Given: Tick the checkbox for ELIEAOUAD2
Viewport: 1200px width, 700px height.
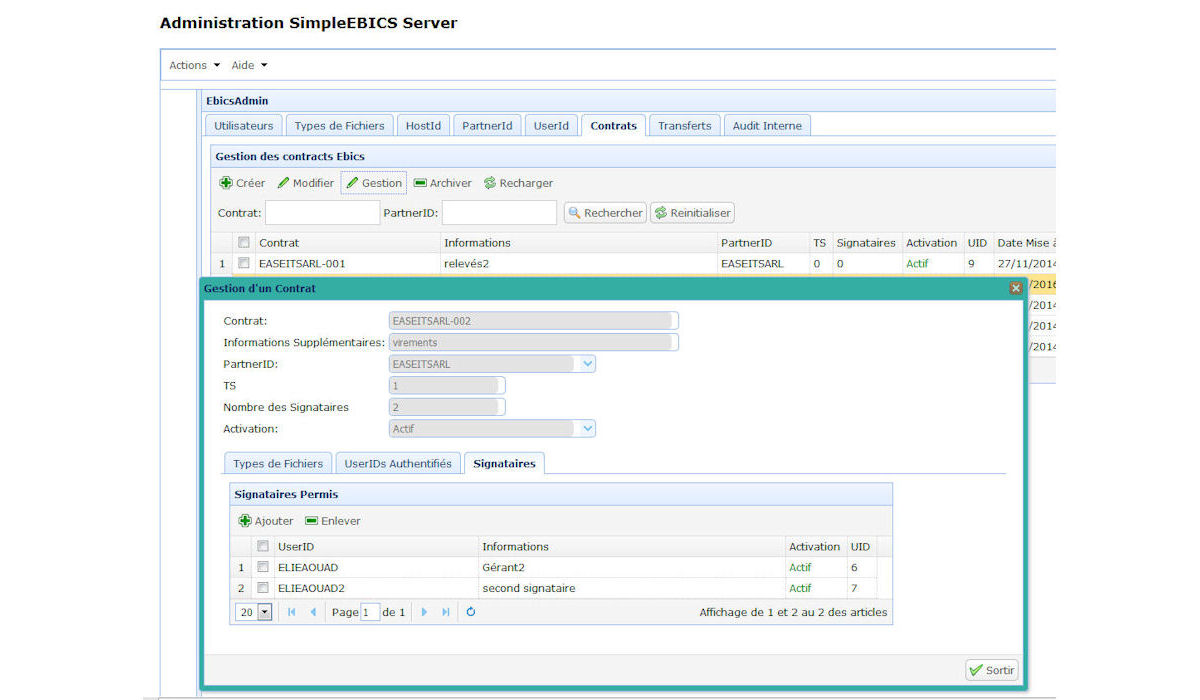Looking at the screenshot, I should (x=263, y=588).
